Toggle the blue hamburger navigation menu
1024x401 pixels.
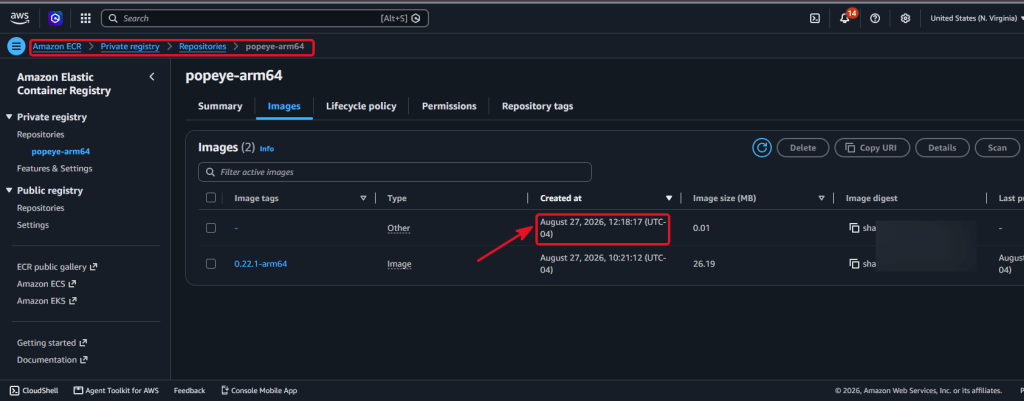(16, 46)
